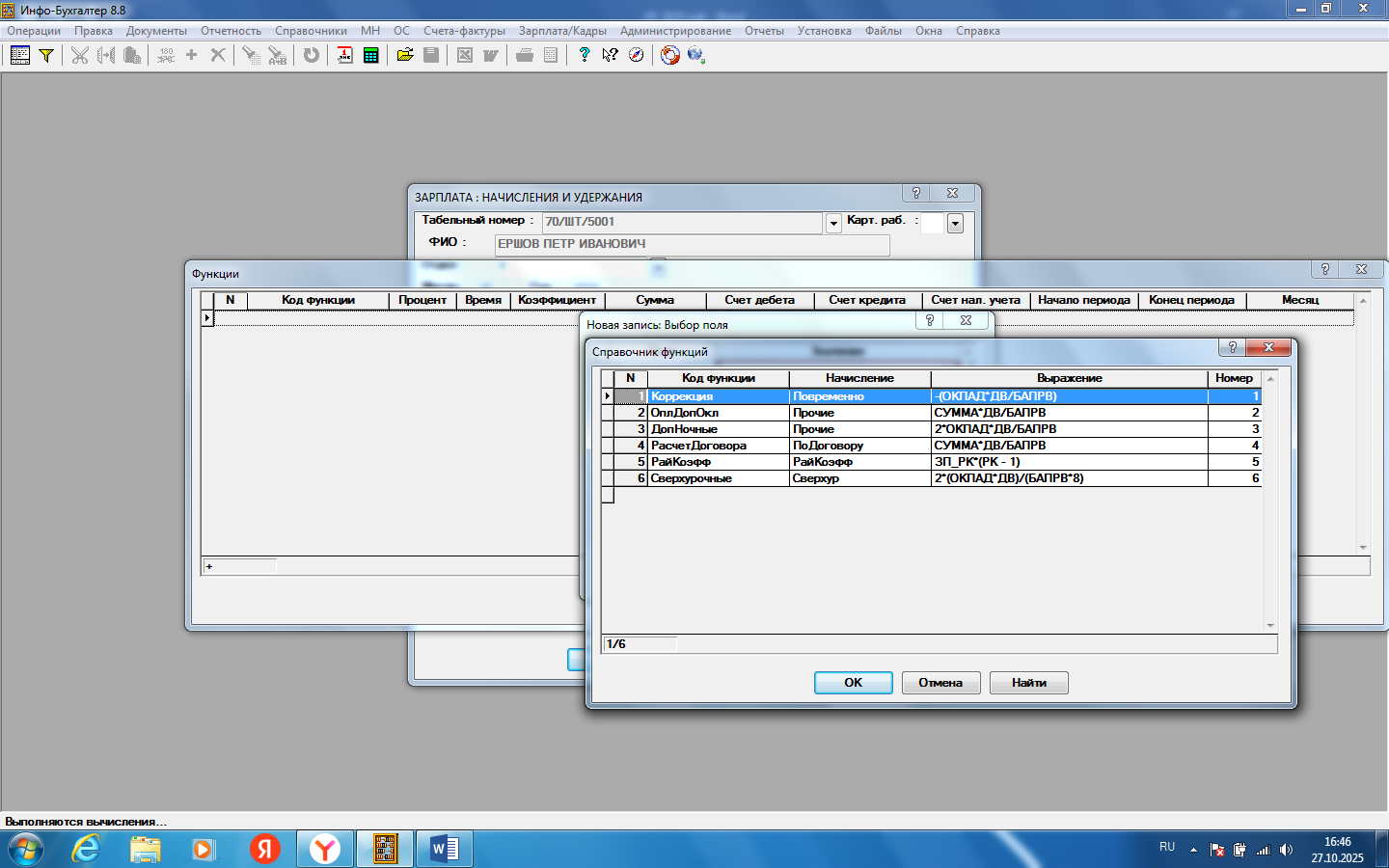Click the open folder toolbar icon
Screen dimensions: 1389x868
(405, 55)
